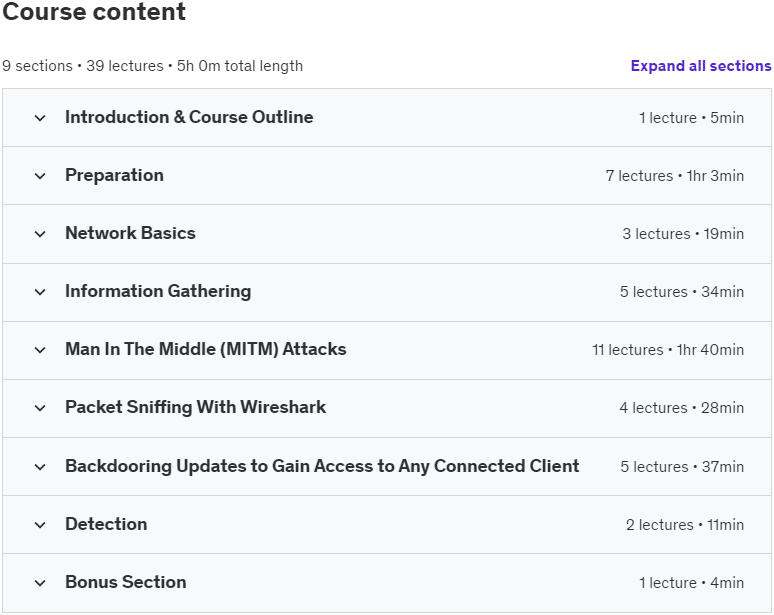774x615 pixels.
Task: Open the Network Basics section title
Action: (130, 233)
